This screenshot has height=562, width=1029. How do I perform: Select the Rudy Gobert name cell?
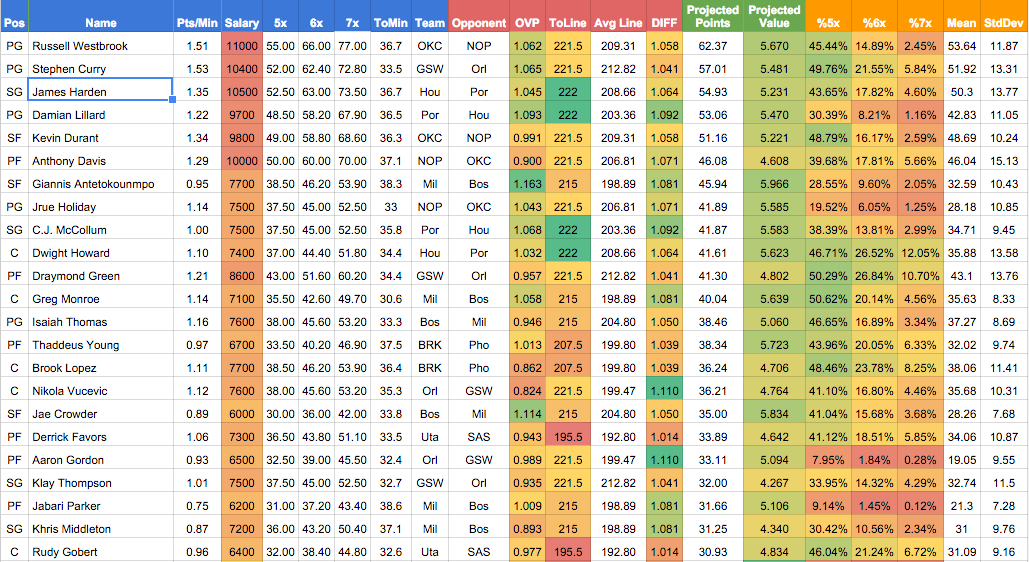point(100,552)
